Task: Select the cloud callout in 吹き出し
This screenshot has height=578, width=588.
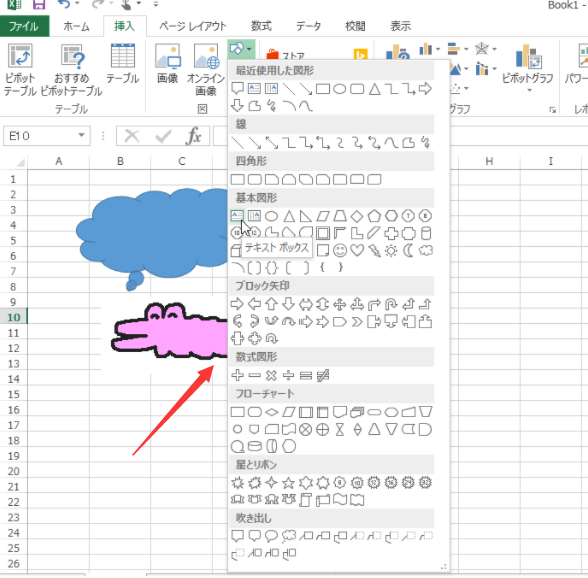Action: pos(288,536)
